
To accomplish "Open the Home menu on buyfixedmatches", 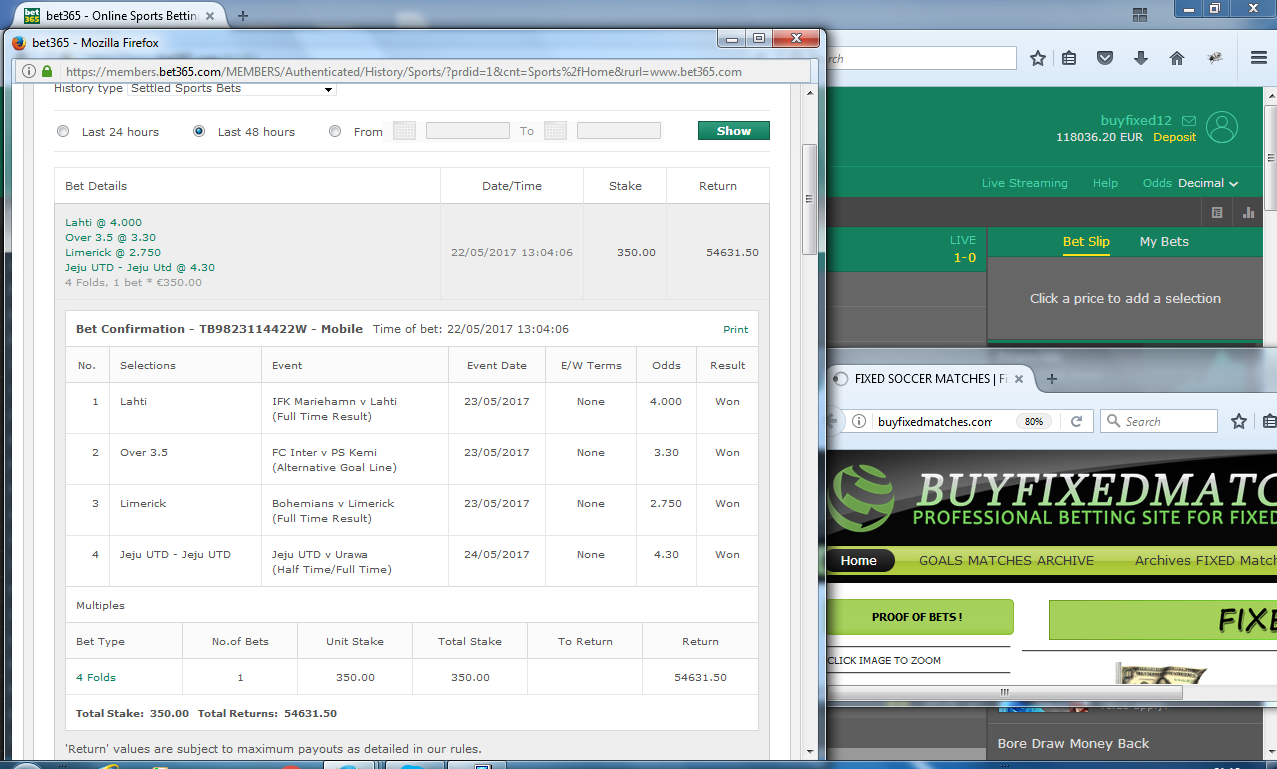I will [x=858, y=561].
